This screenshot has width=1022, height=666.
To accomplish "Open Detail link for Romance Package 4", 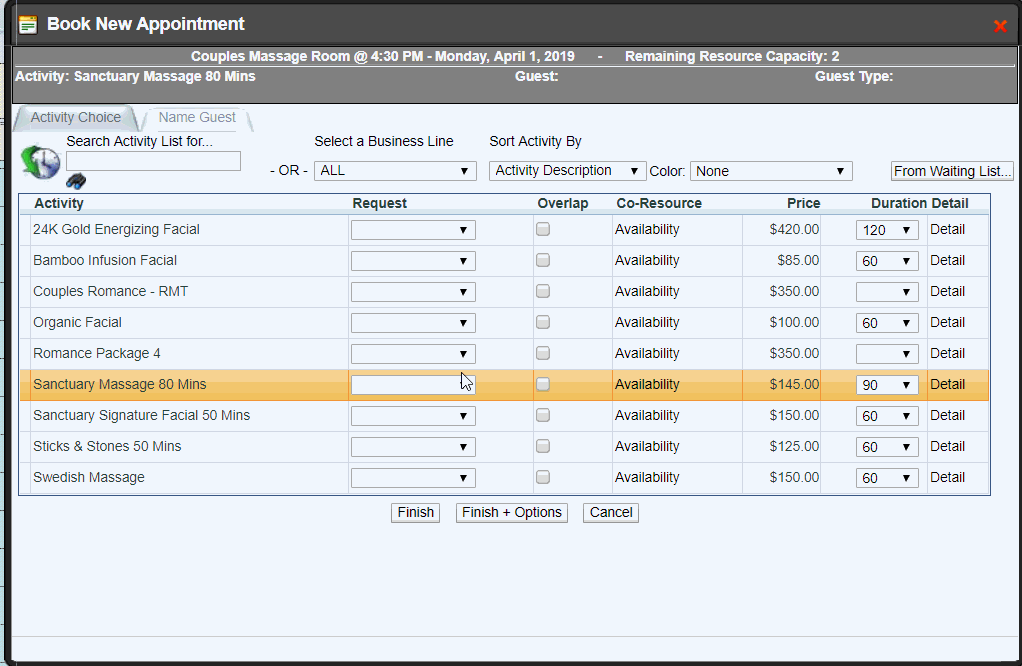I will click(947, 353).
